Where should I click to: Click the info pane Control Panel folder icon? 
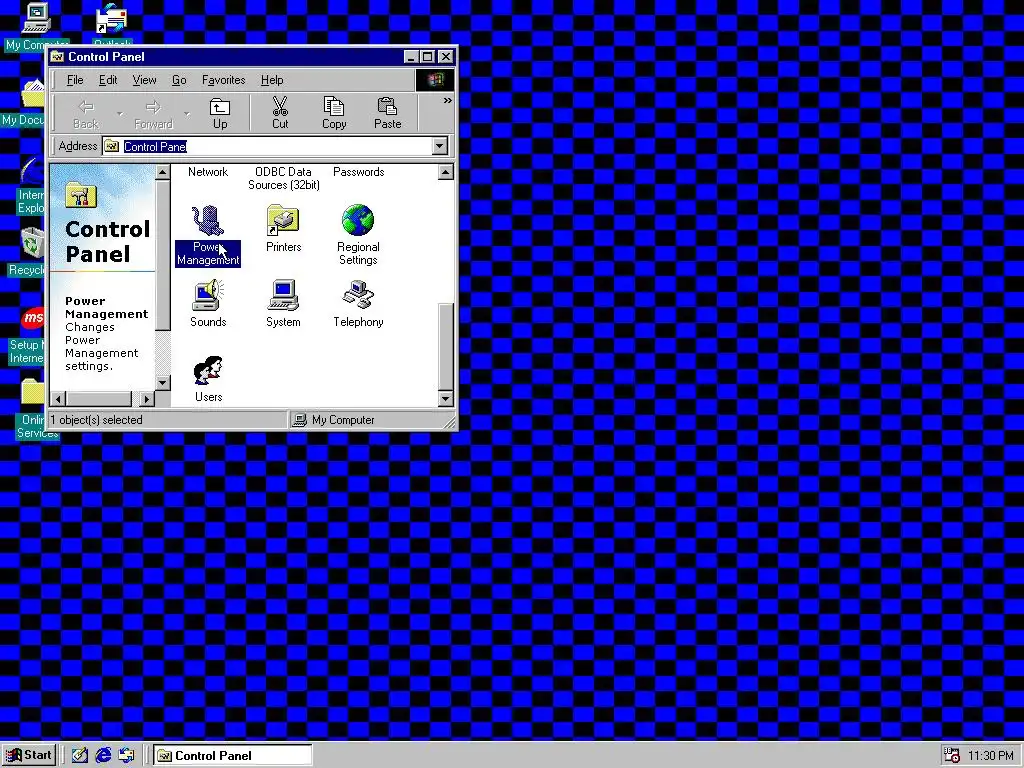coord(81,195)
